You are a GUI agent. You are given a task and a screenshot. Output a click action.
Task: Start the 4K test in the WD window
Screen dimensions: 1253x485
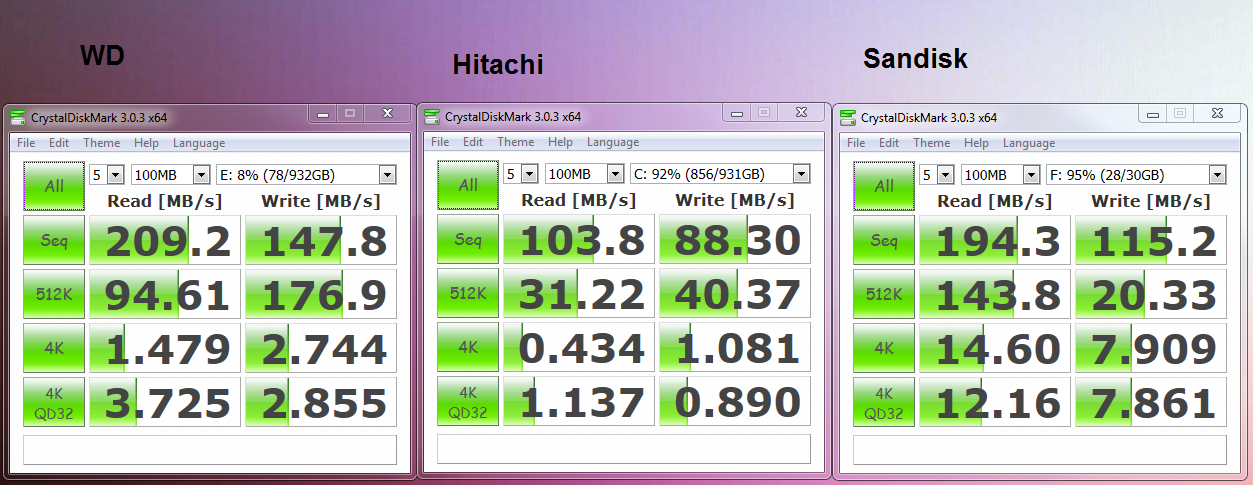(55, 348)
